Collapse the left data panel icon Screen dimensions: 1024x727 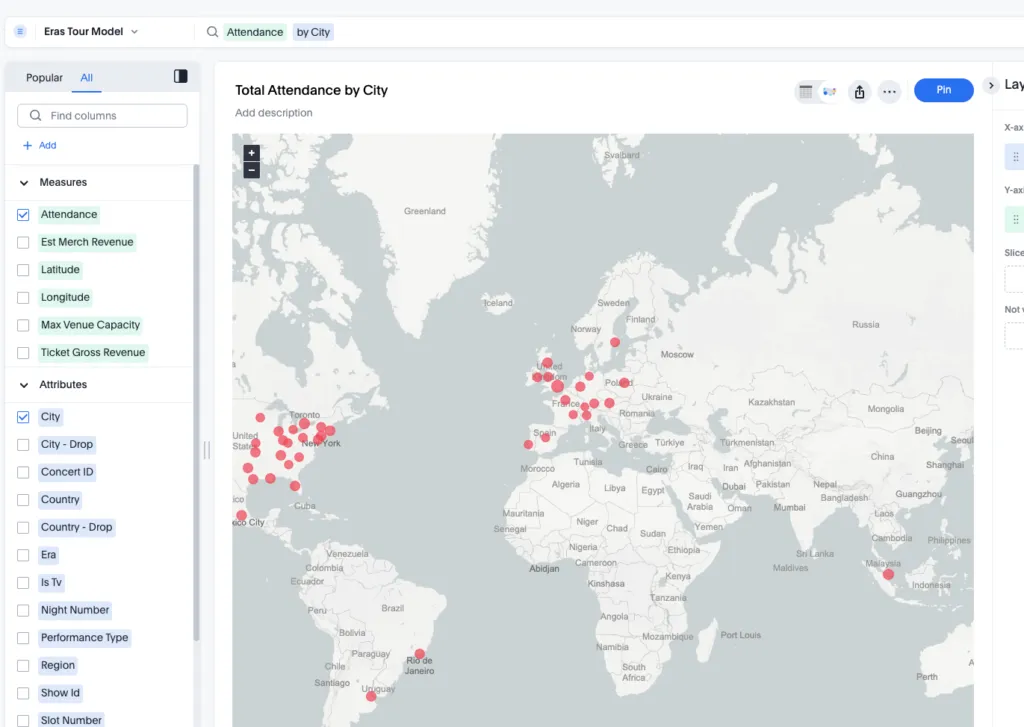pyautogui.click(x=181, y=77)
